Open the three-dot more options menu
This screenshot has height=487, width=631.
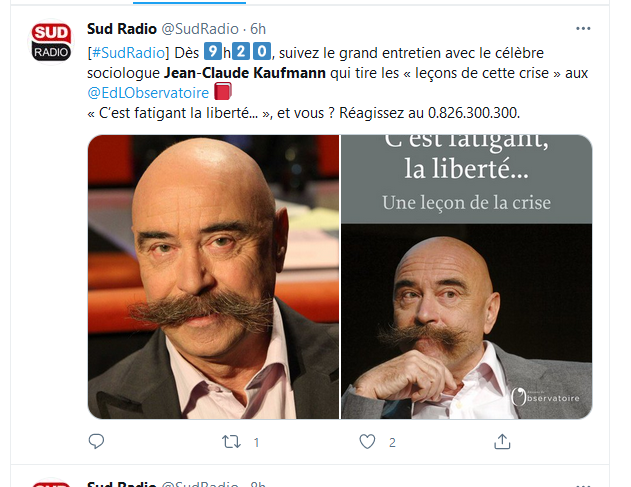[x=583, y=29]
